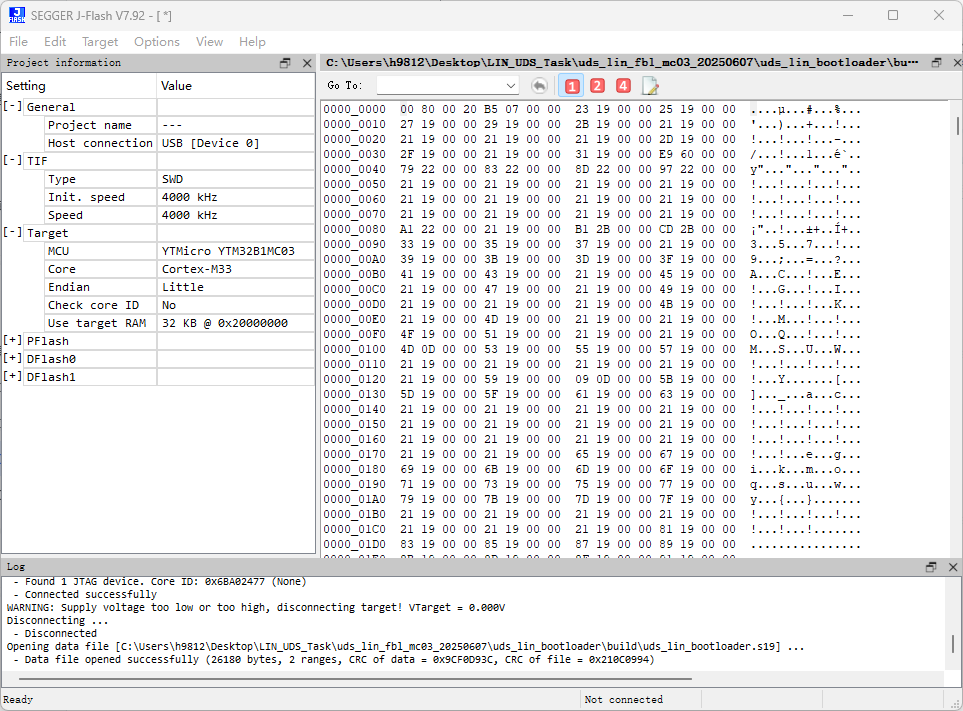Click the Log horizontal scrollbar
Viewport: 963px width, 711px height.
tap(355, 678)
